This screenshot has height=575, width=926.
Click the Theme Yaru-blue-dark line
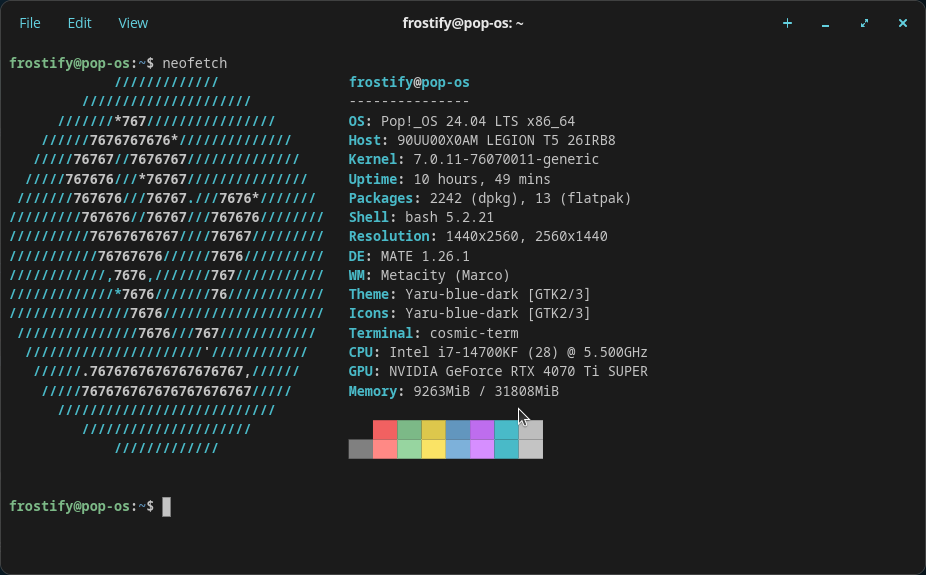469,294
